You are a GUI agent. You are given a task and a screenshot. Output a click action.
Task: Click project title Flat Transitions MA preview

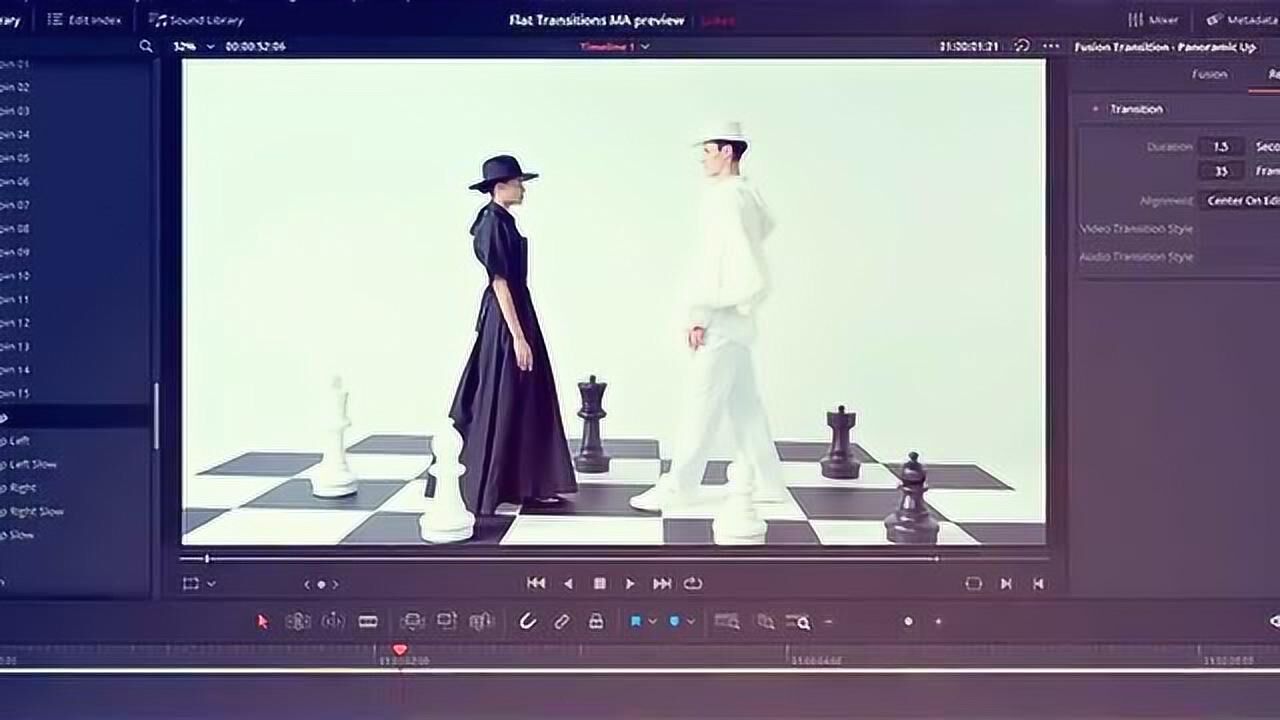tap(596, 20)
